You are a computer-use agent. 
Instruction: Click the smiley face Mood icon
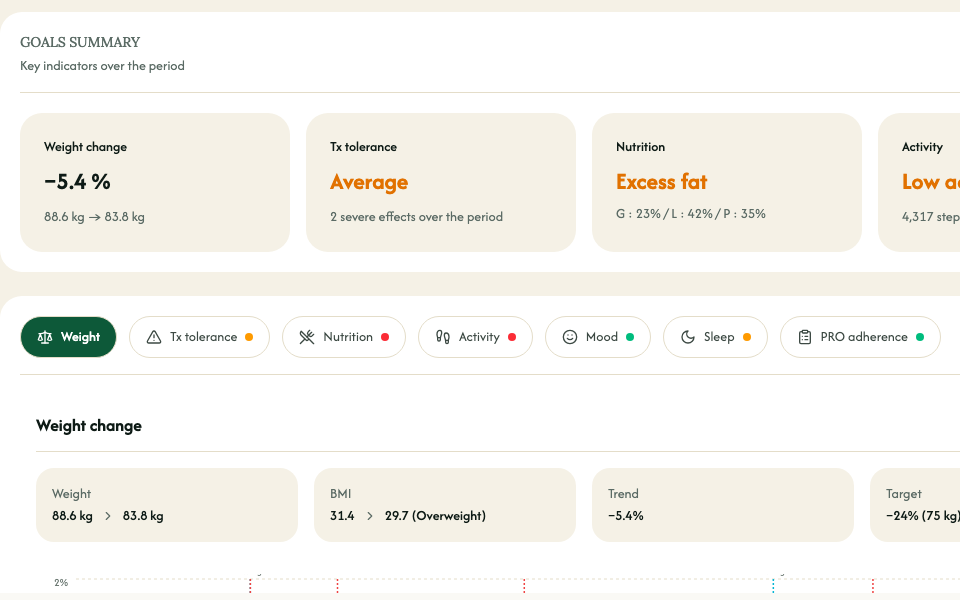pos(570,337)
